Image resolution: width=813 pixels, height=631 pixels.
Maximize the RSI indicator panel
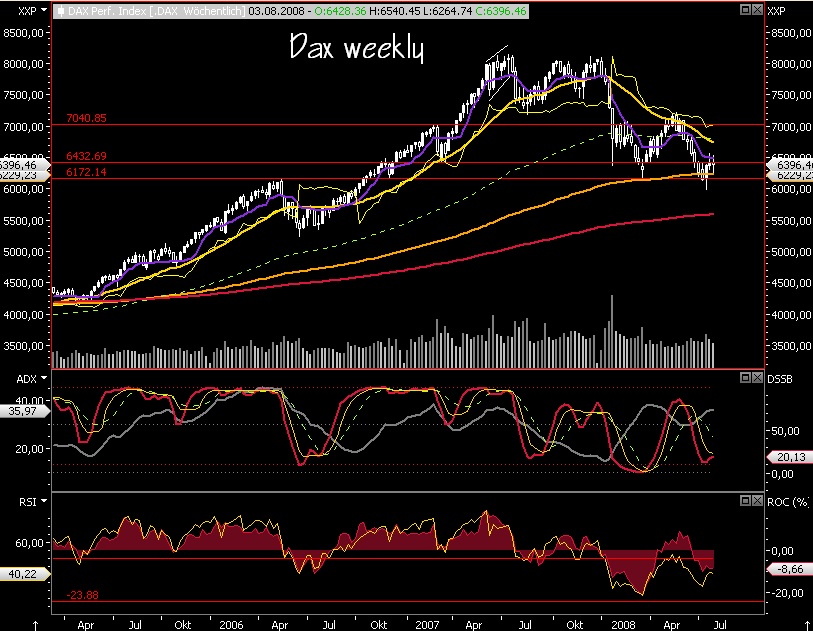tap(745, 500)
